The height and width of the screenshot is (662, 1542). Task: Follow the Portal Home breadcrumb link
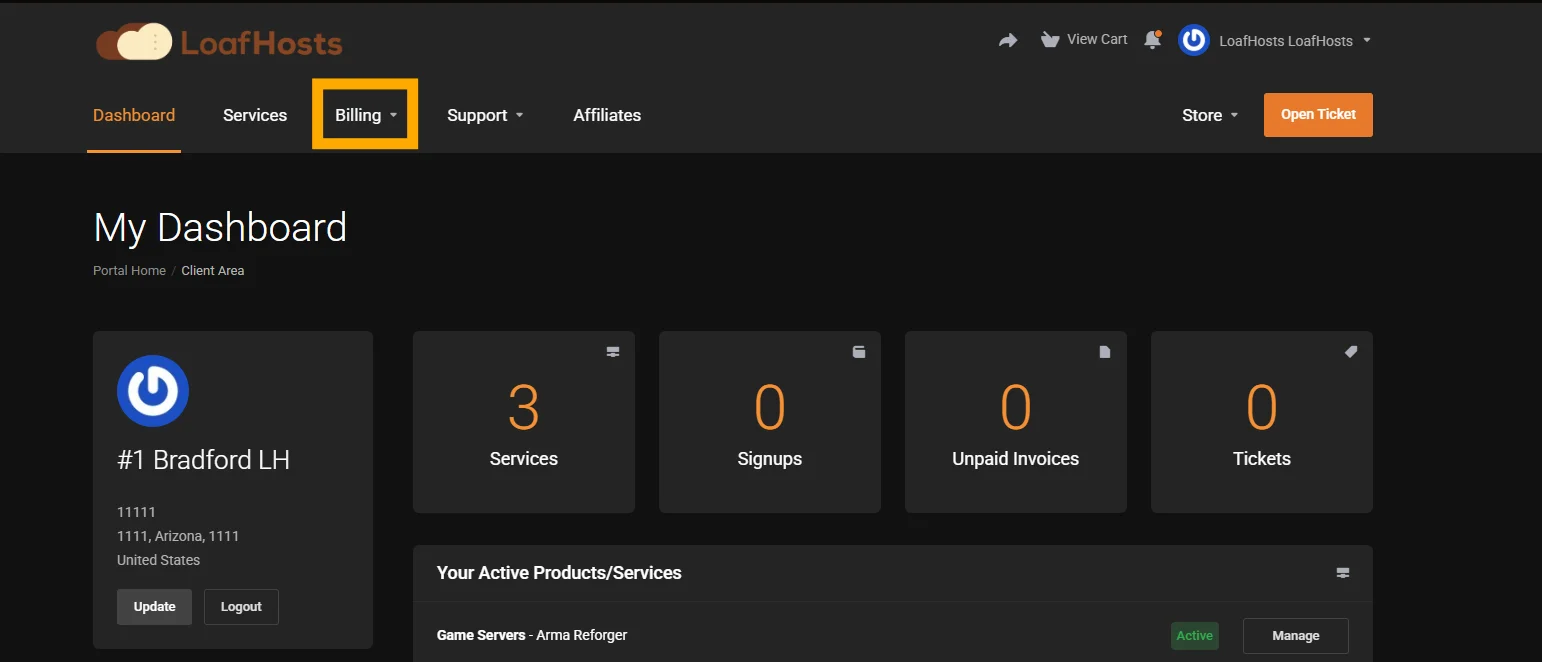click(129, 270)
